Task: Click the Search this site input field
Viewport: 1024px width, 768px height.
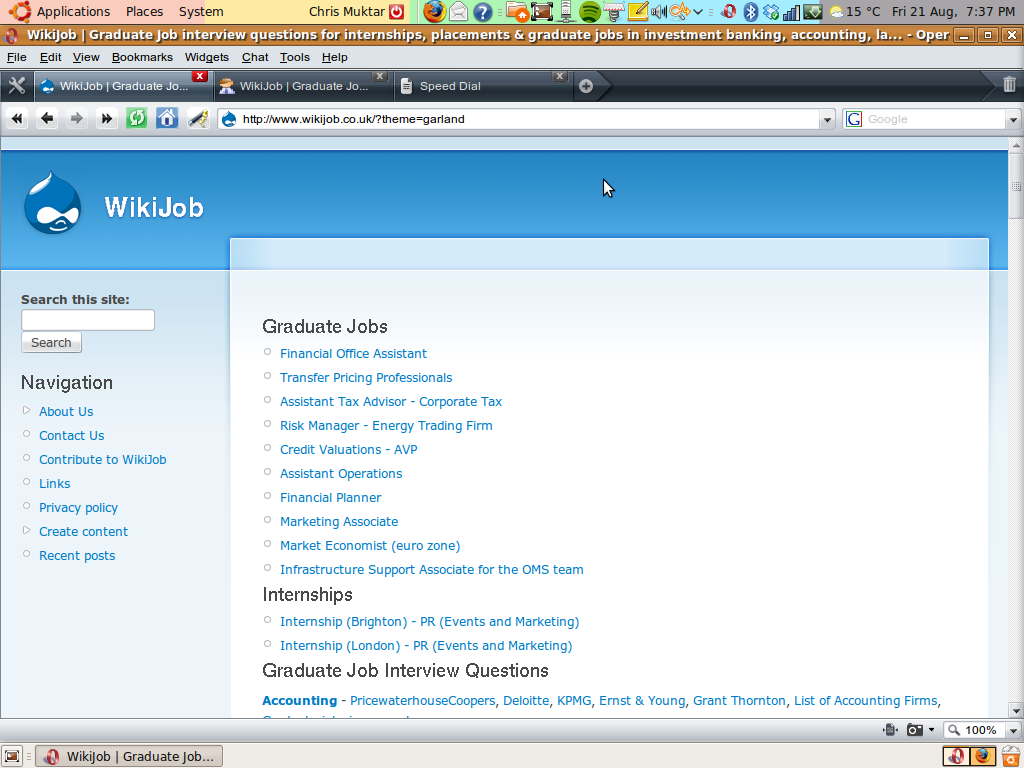Action: click(88, 320)
